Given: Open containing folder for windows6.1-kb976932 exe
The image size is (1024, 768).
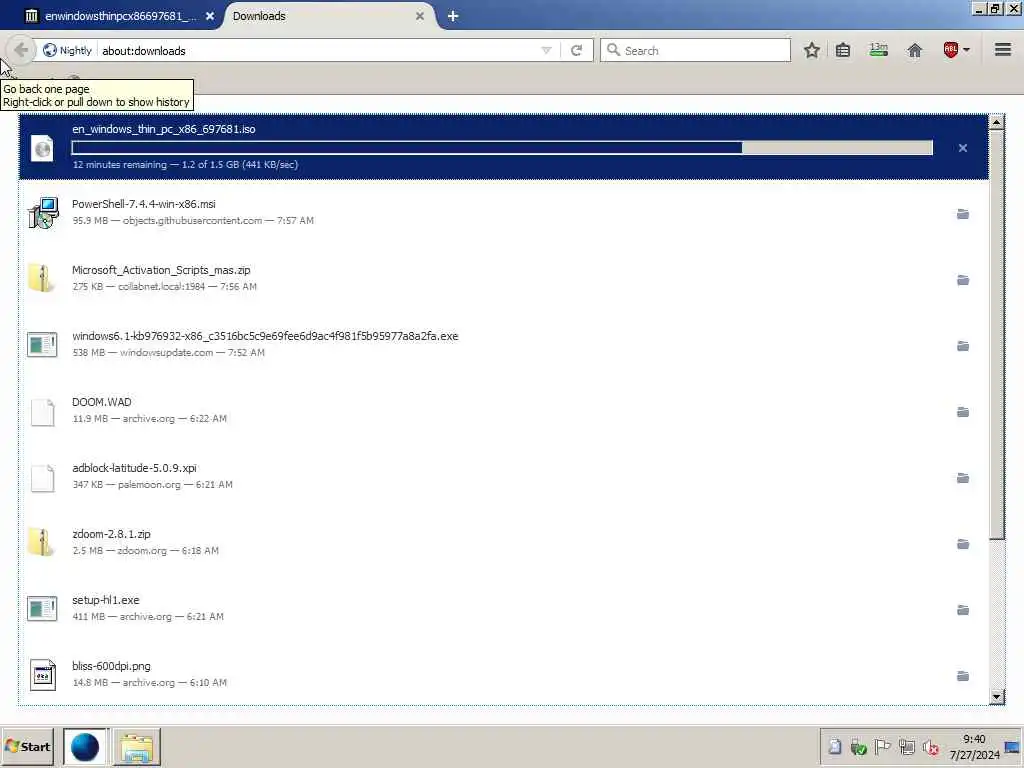Looking at the screenshot, I should point(963,346).
